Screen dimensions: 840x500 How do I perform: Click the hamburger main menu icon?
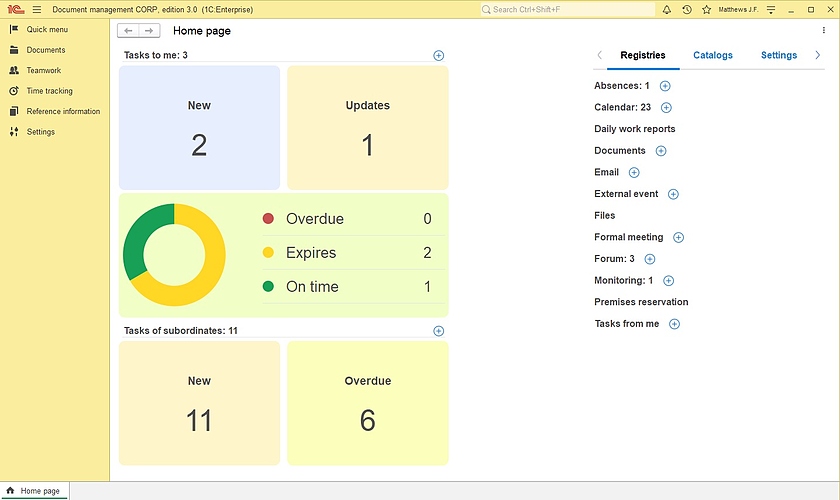point(37,9)
